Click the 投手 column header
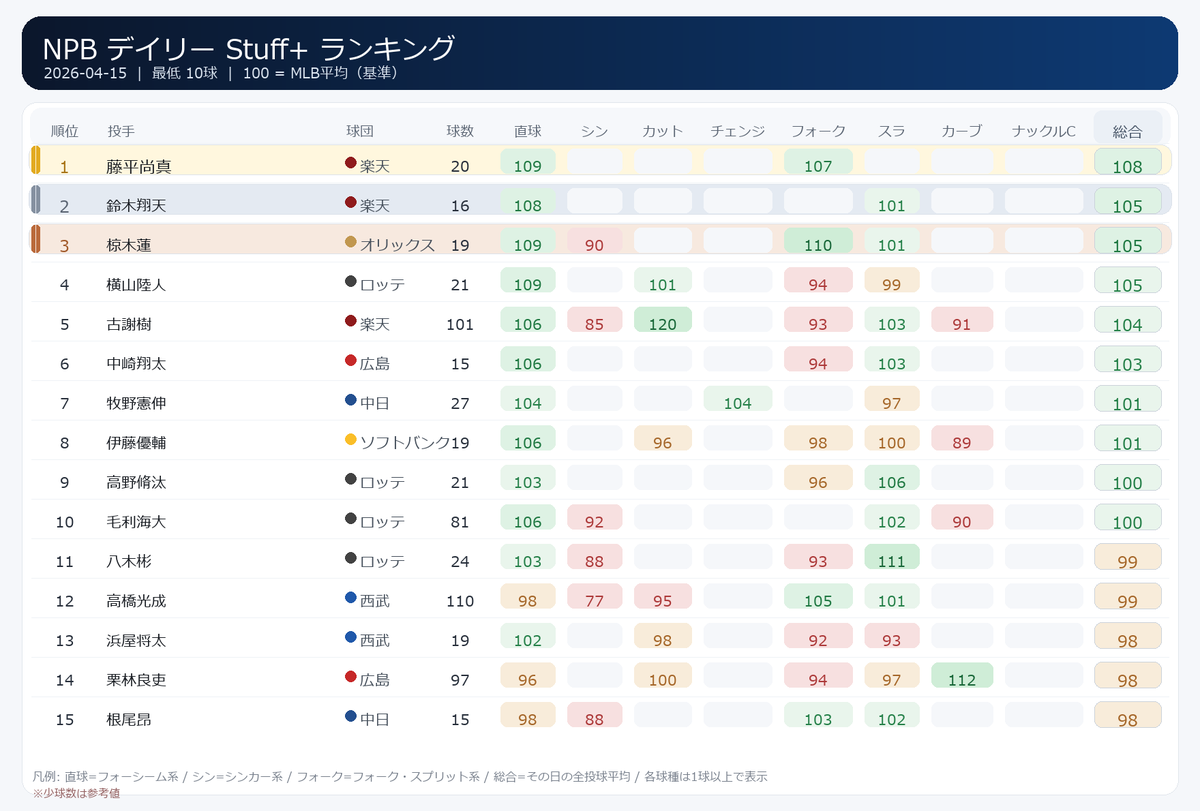Image resolution: width=1200 pixels, height=811 pixels. tap(121, 131)
